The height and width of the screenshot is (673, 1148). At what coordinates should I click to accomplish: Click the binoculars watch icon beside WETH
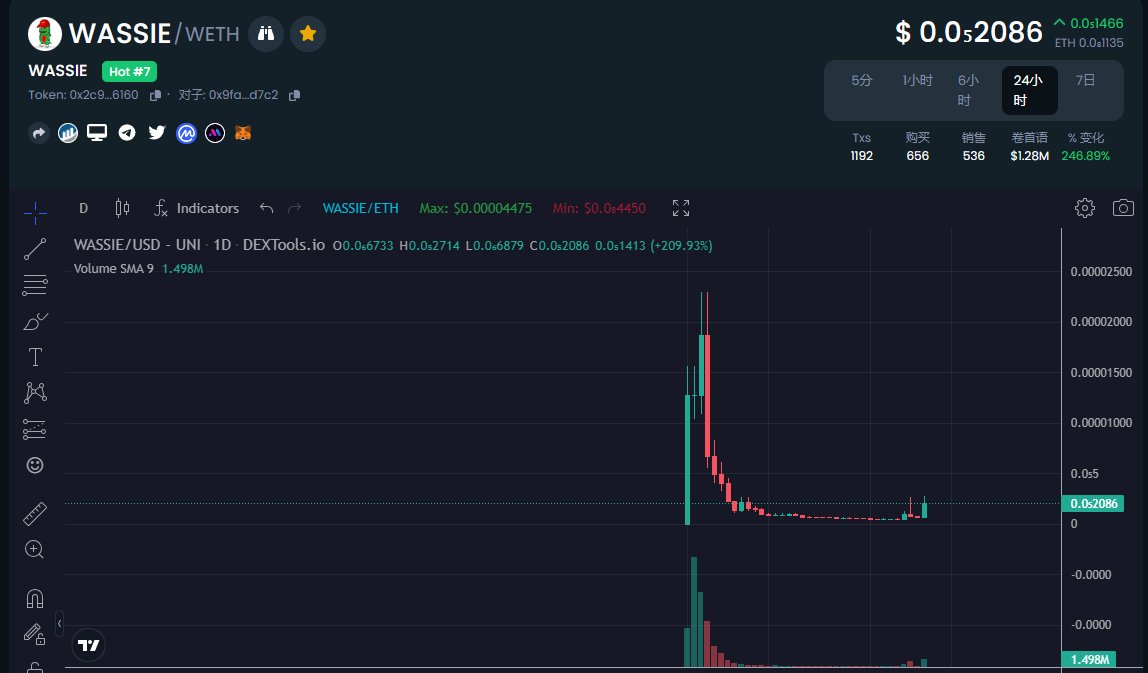coord(266,34)
